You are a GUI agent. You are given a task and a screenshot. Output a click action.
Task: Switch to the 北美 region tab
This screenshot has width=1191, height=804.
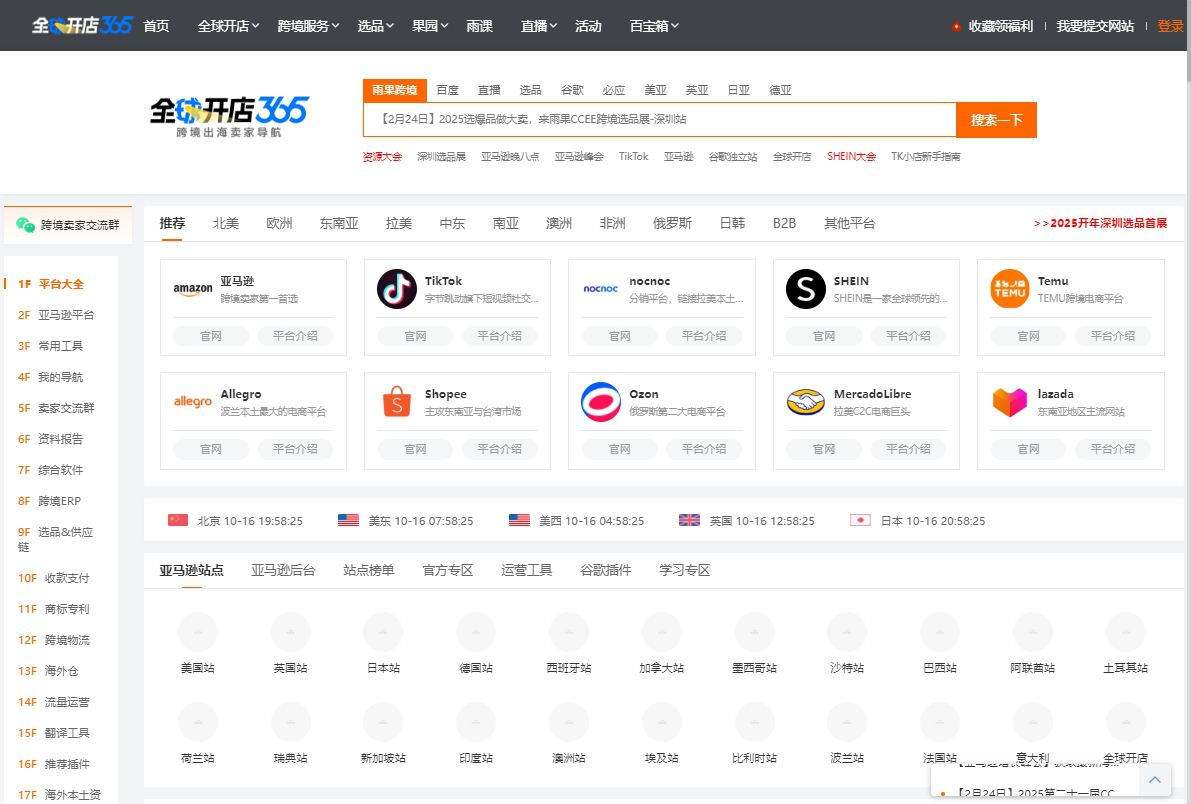point(226,223)
